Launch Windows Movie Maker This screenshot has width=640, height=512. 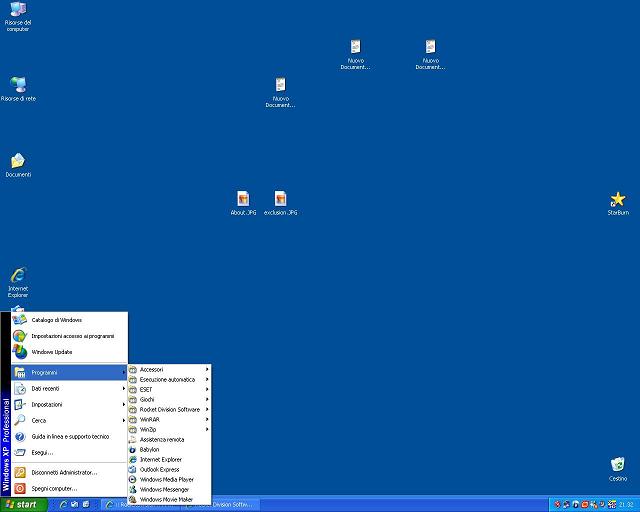[x=169, y=499]
